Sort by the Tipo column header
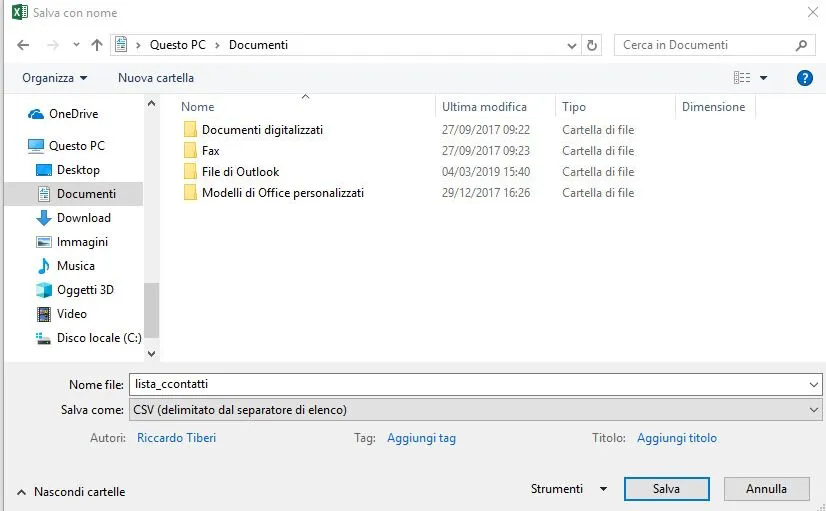The image size is (826, 511). [574, 107]
